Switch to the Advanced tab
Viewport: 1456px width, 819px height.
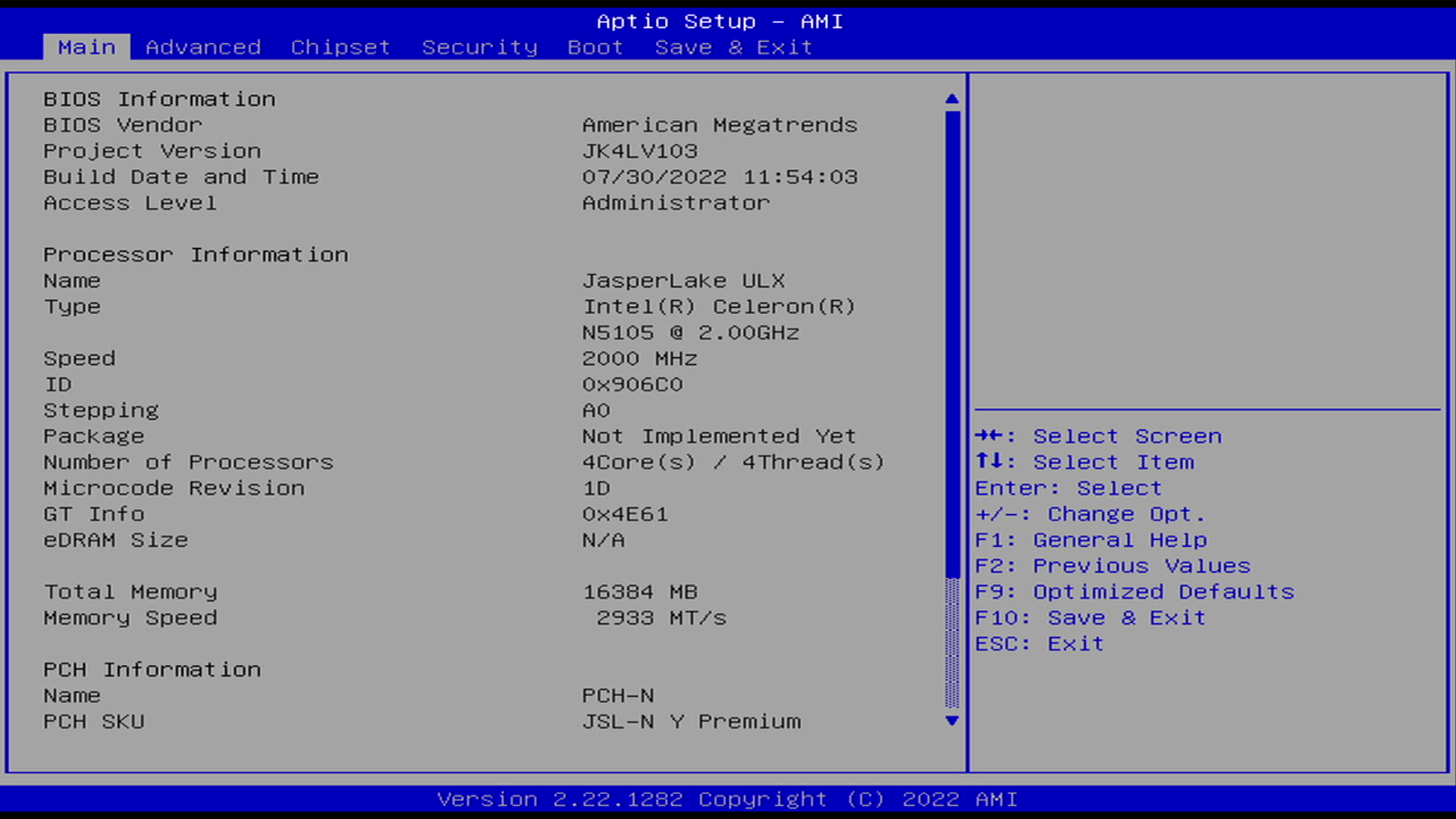tap(202, 47)
